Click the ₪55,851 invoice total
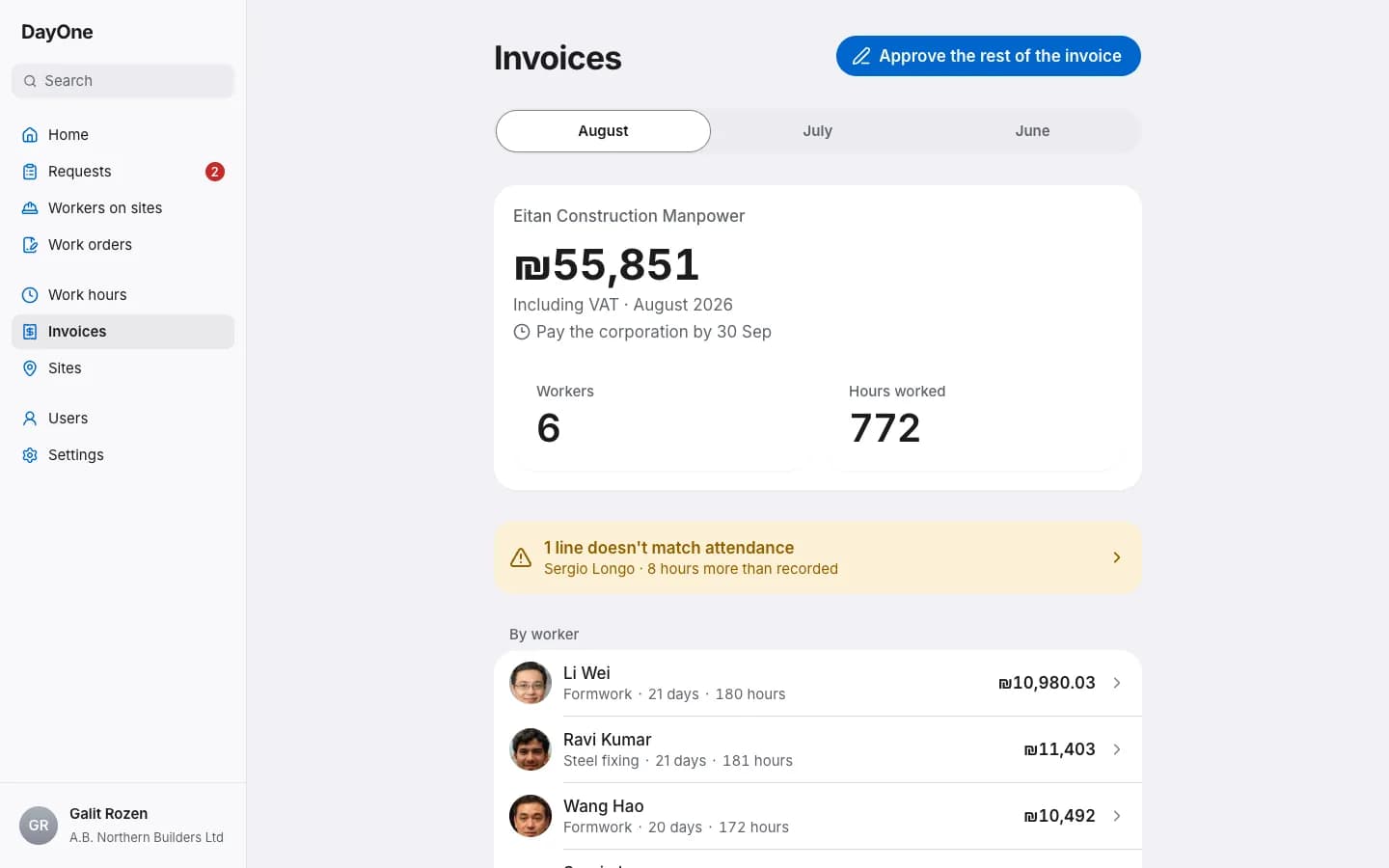This screenshot has height=868, width=1389. (607, 264)
